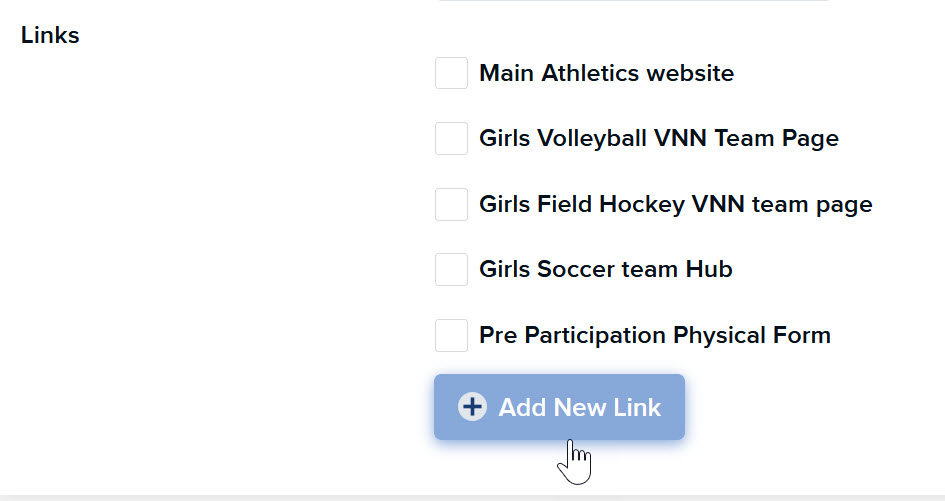Click the Pre Participation Physical Form label
Image resolution: width=945 pixels, height=501 pixels.
(655, 335)
